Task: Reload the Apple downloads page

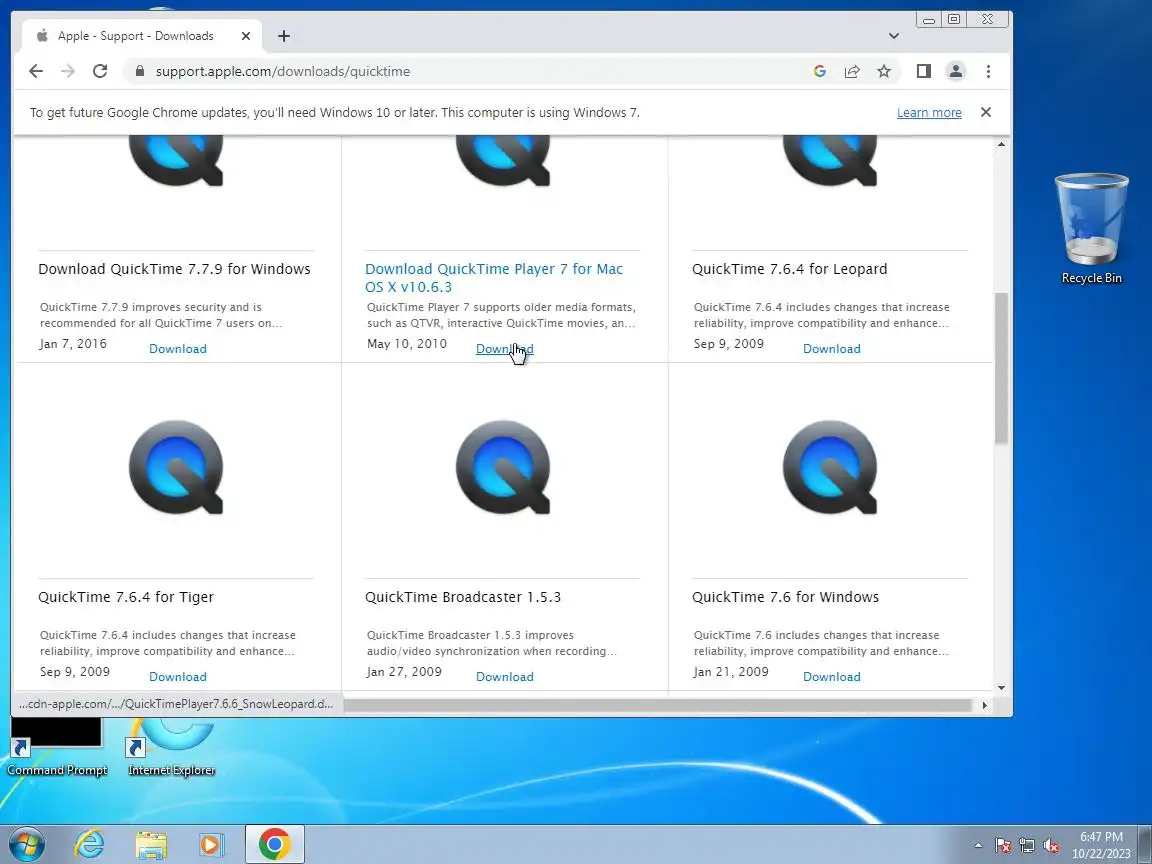Action: (x=100, y=71)
